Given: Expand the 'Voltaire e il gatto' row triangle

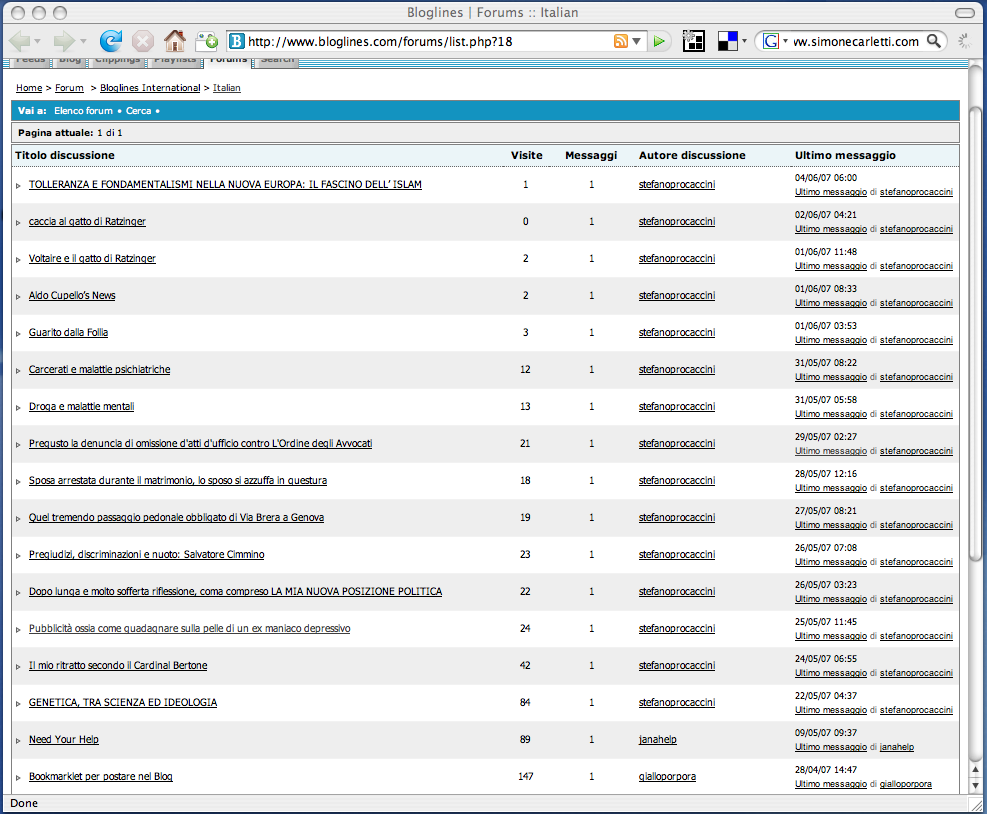Looking at the screenshot, I should (x=18, y=260).
